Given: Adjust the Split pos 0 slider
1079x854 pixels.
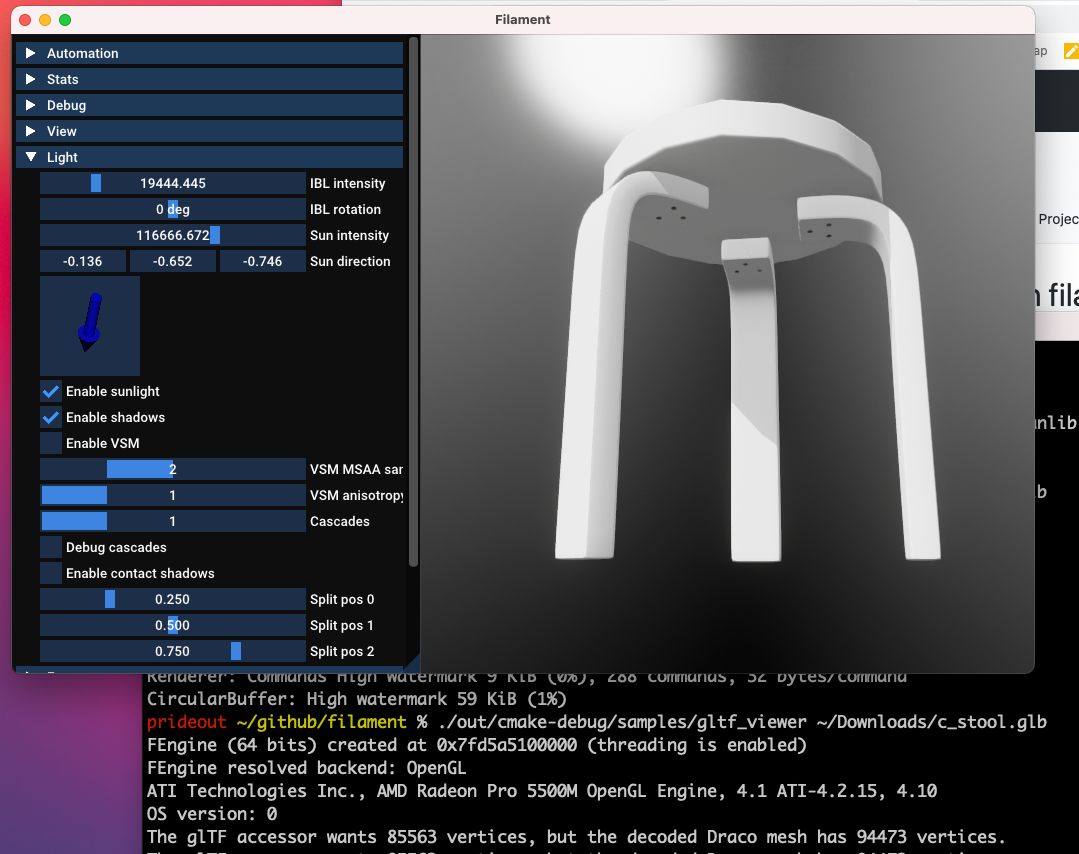Looking at the screenshot, I should [x=173, y=599].
